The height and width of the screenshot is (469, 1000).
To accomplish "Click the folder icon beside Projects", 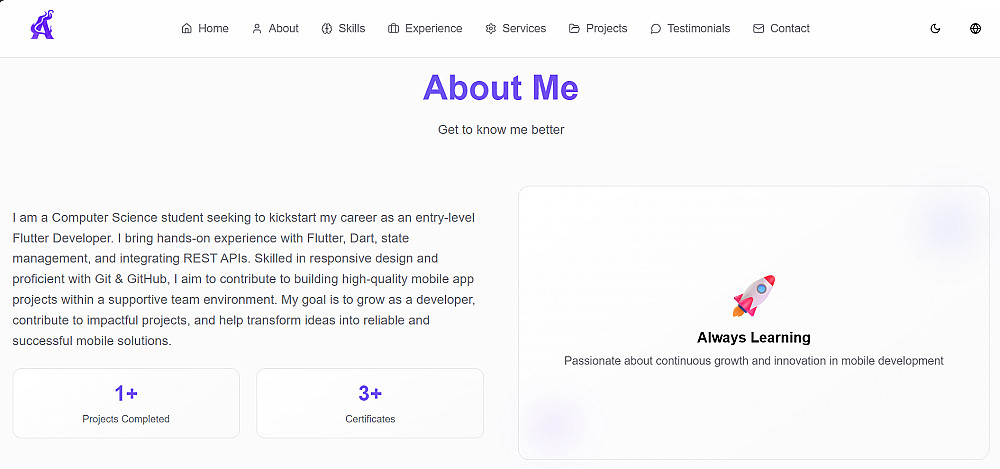I will click(x=574, y=29).
